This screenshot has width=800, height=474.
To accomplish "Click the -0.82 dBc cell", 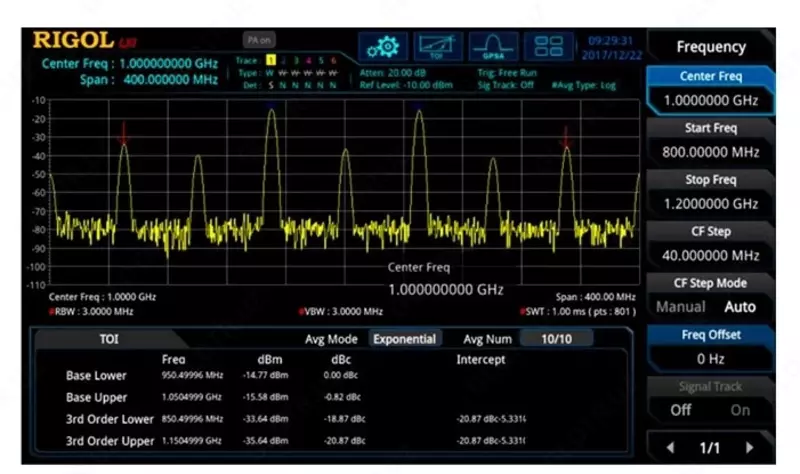I will pyautogui.click(x=342, y=397).
